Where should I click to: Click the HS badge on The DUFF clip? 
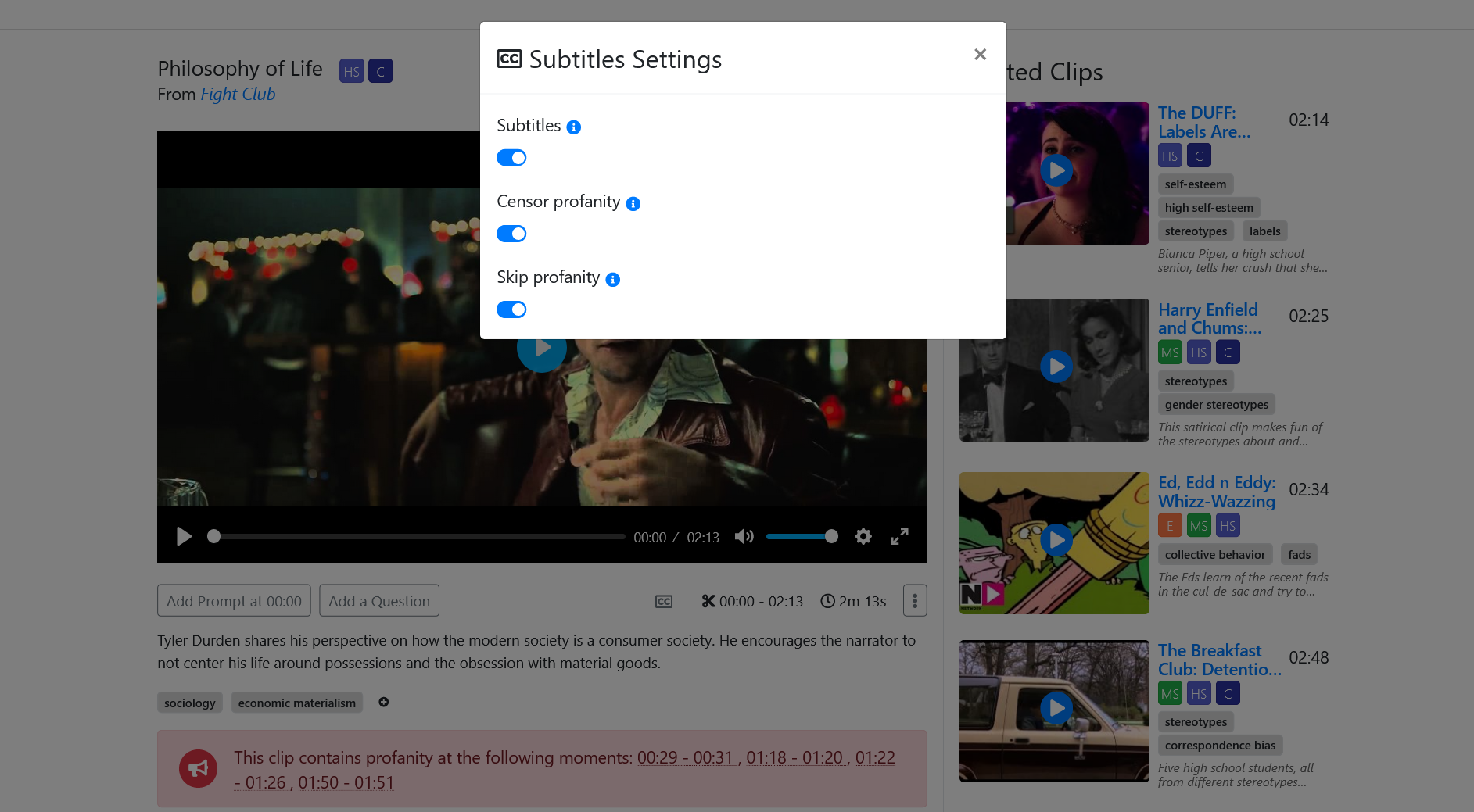pyautogui.click(x=1170, y=156)
